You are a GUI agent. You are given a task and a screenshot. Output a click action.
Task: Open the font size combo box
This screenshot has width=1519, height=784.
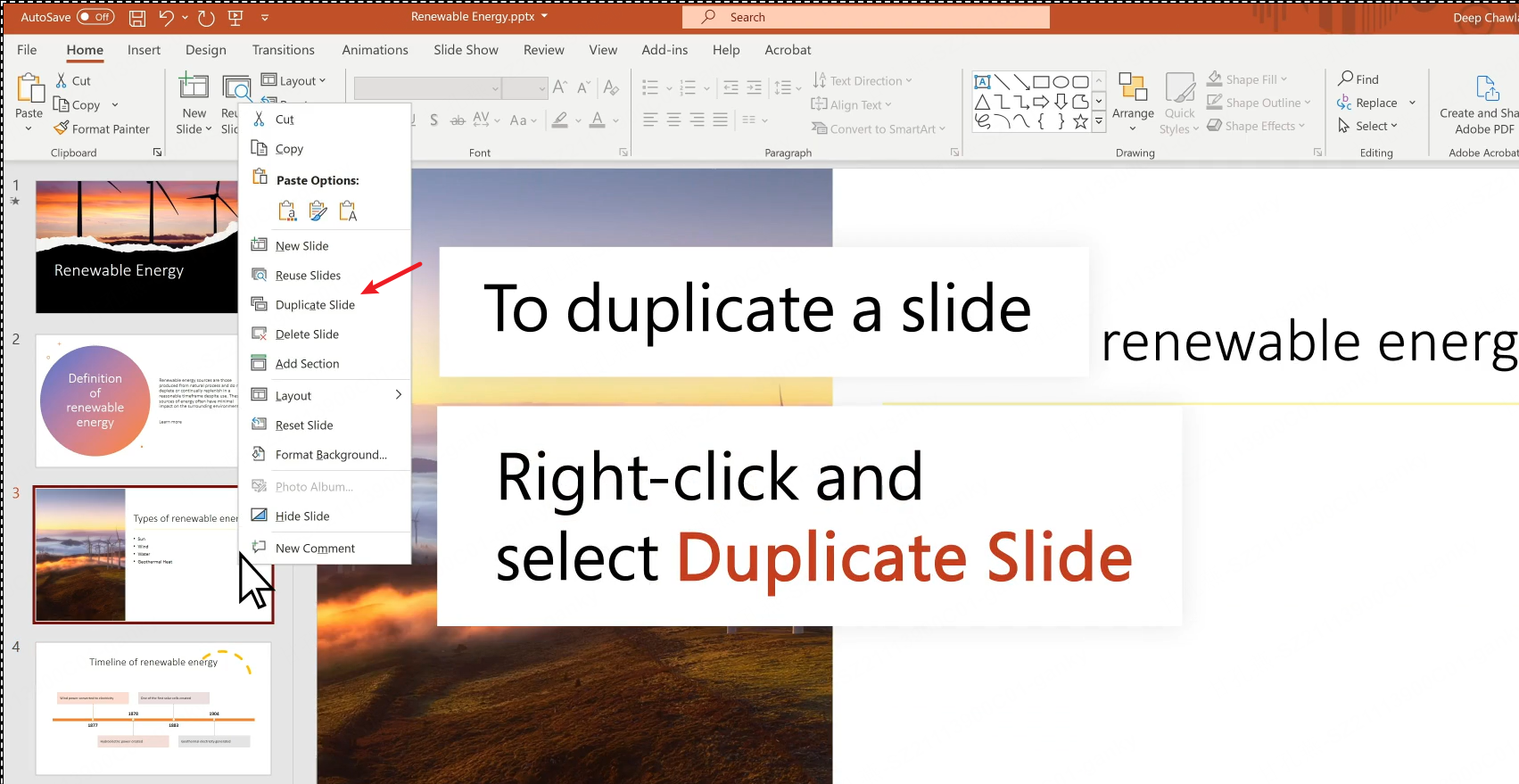pyautogui.click(x=524, y=87)
